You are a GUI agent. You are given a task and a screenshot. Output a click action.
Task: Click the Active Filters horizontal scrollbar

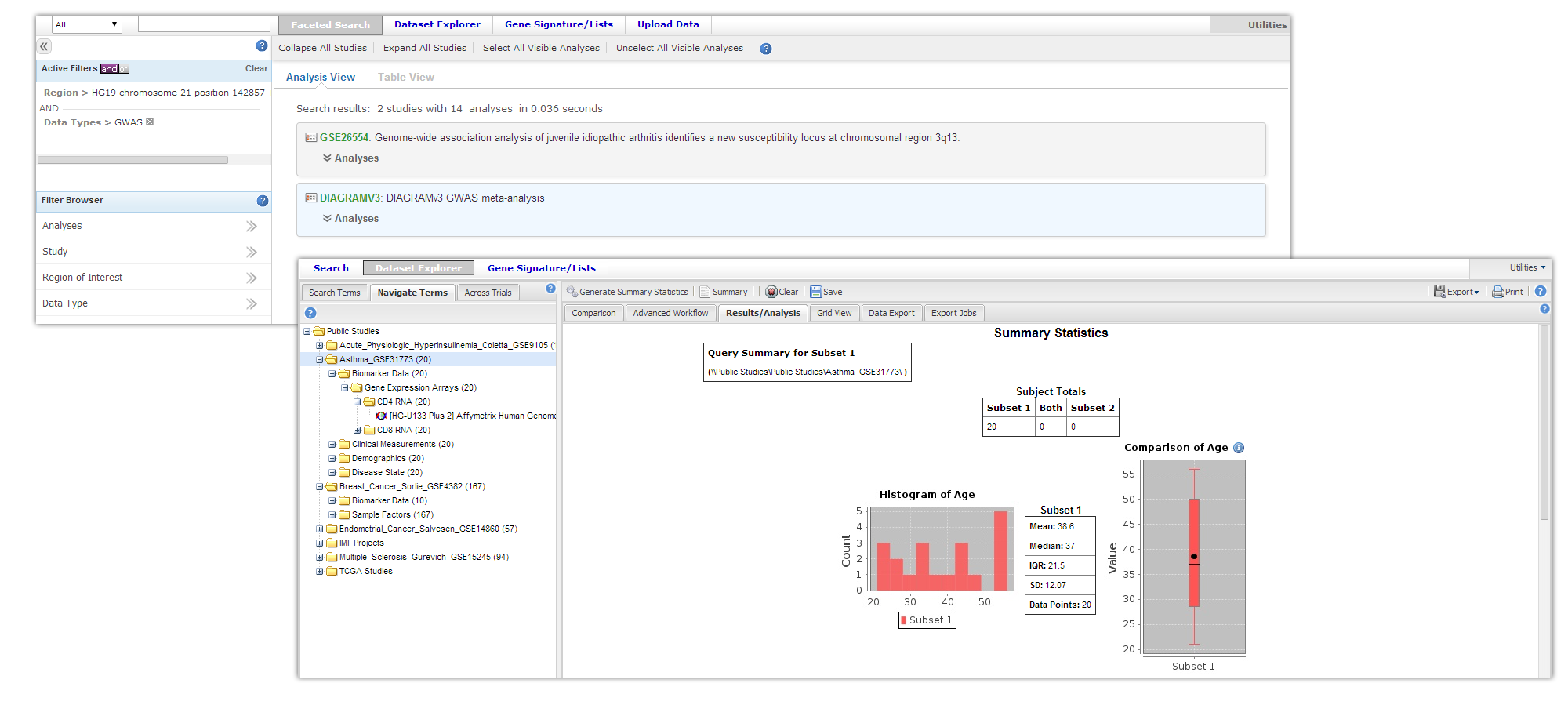(x=133, y=160)
